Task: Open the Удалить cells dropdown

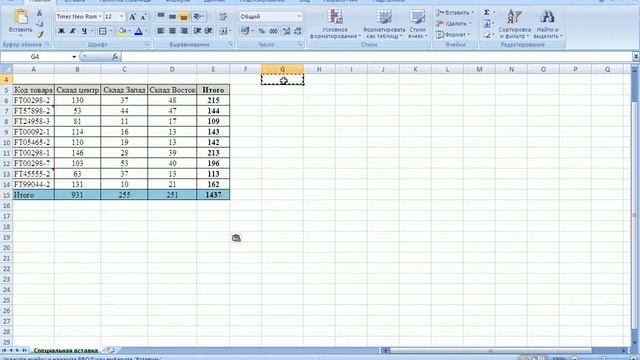Action: click(x=453, y=24)
